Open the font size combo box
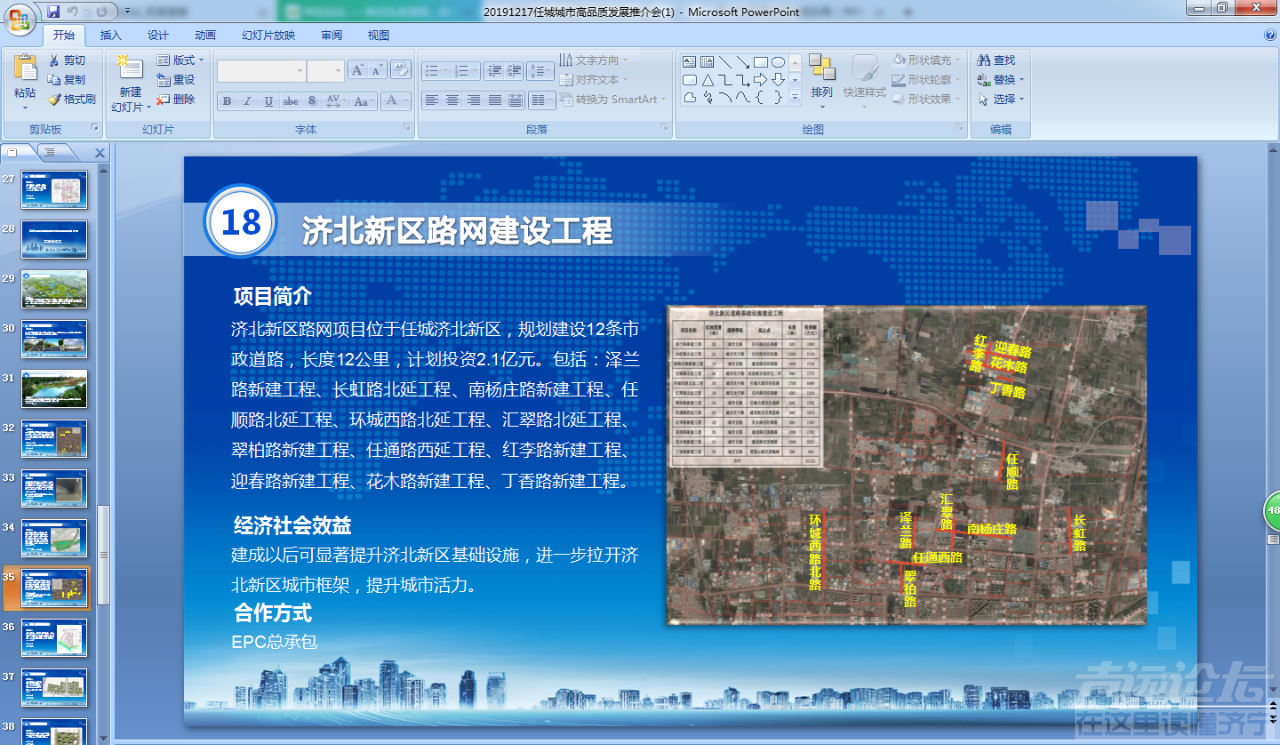The width and height of the screenshot is (1280, 745). tap(325, 71)
